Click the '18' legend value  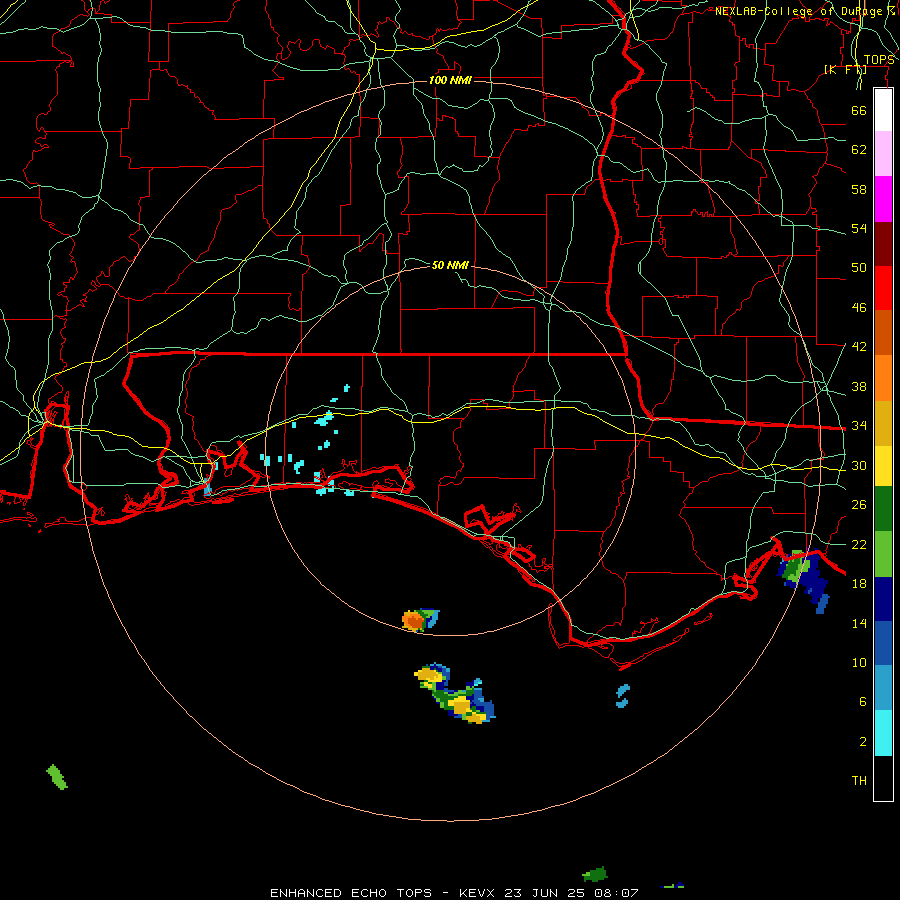[859, 583]
